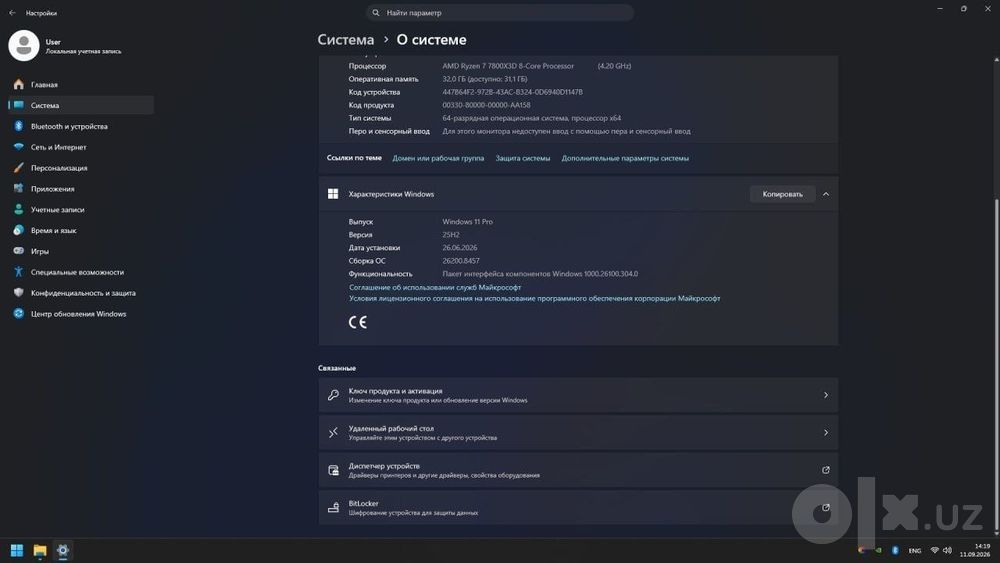Screen dimensions: 1000x563
Task: Open Приложения settings section
Action: (x=81, y=189)
